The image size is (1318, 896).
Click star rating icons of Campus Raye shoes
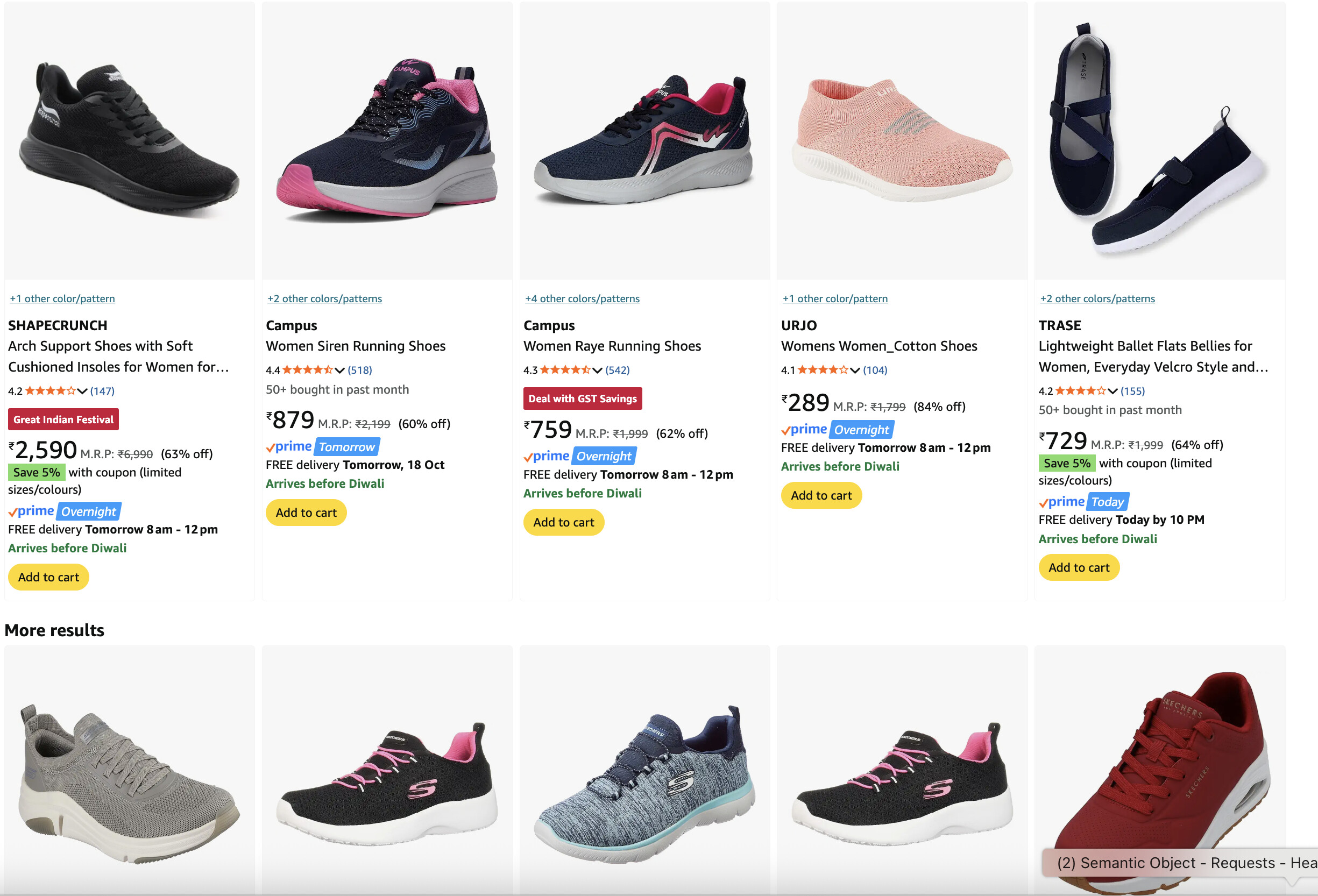point(565,371)
